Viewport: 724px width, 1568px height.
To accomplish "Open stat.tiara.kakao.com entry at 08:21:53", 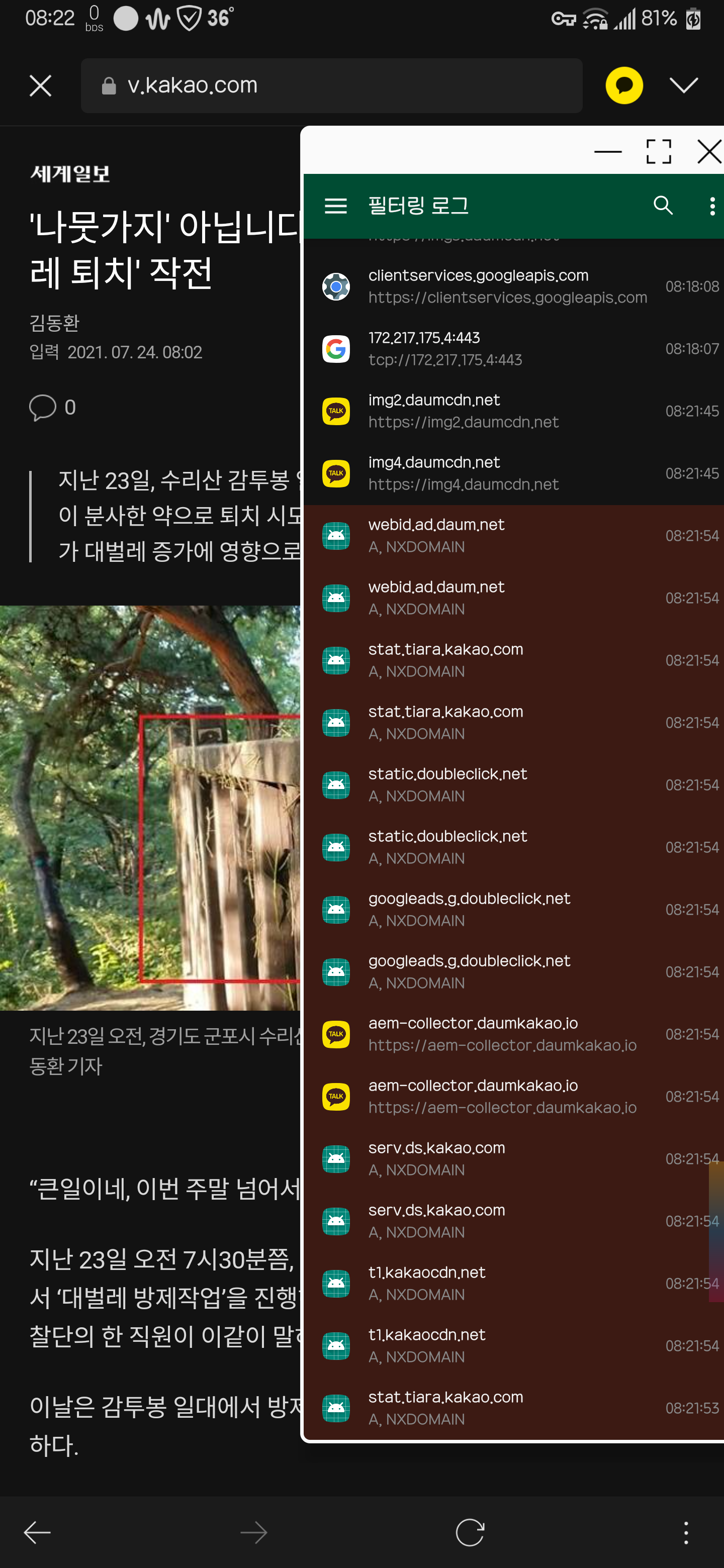I will click(513, 1409).
